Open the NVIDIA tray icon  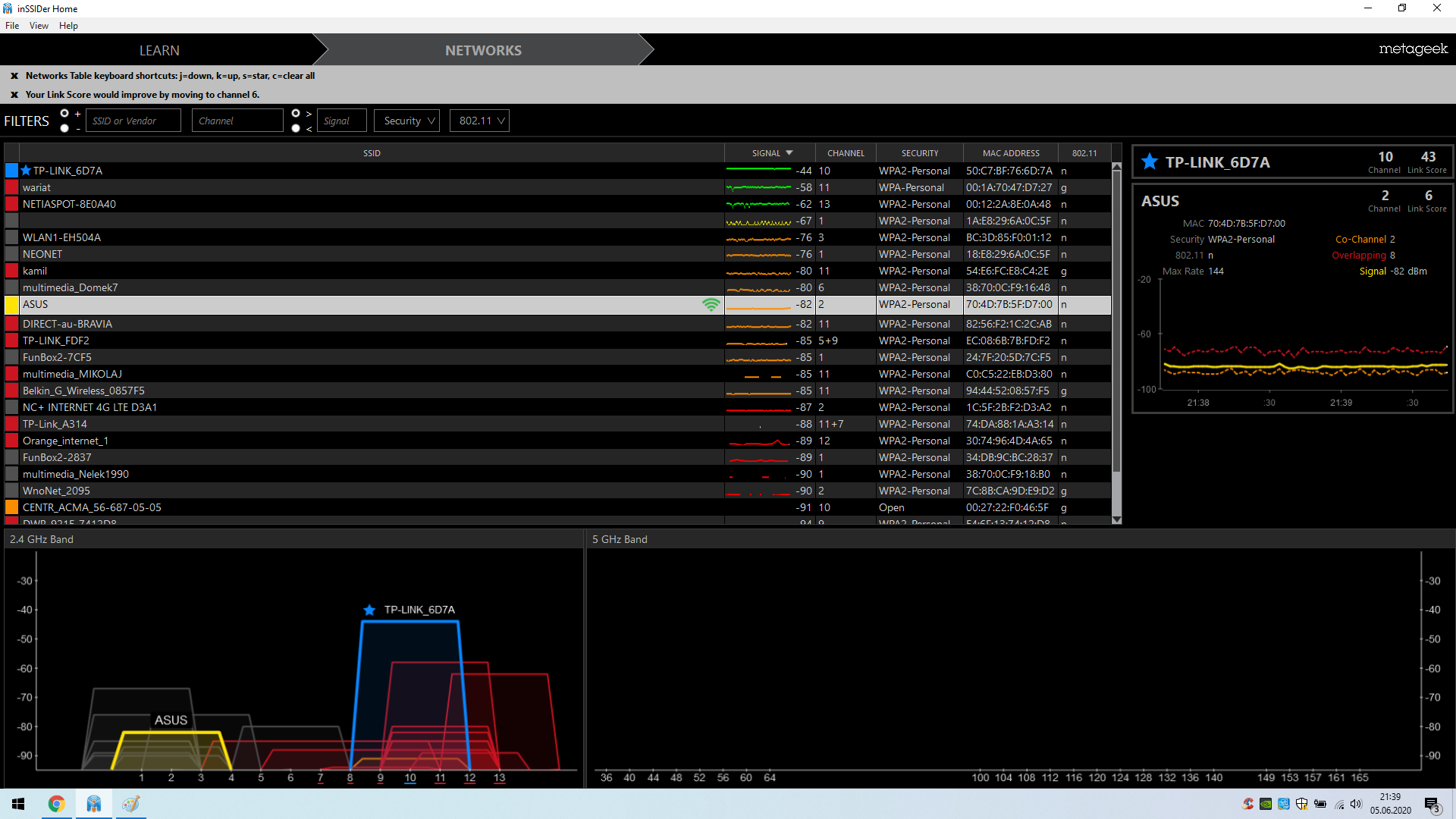(1266, 804)
